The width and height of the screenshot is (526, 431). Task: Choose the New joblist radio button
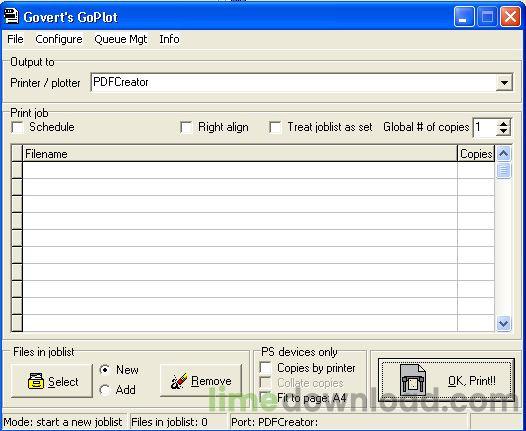point(105,370)
